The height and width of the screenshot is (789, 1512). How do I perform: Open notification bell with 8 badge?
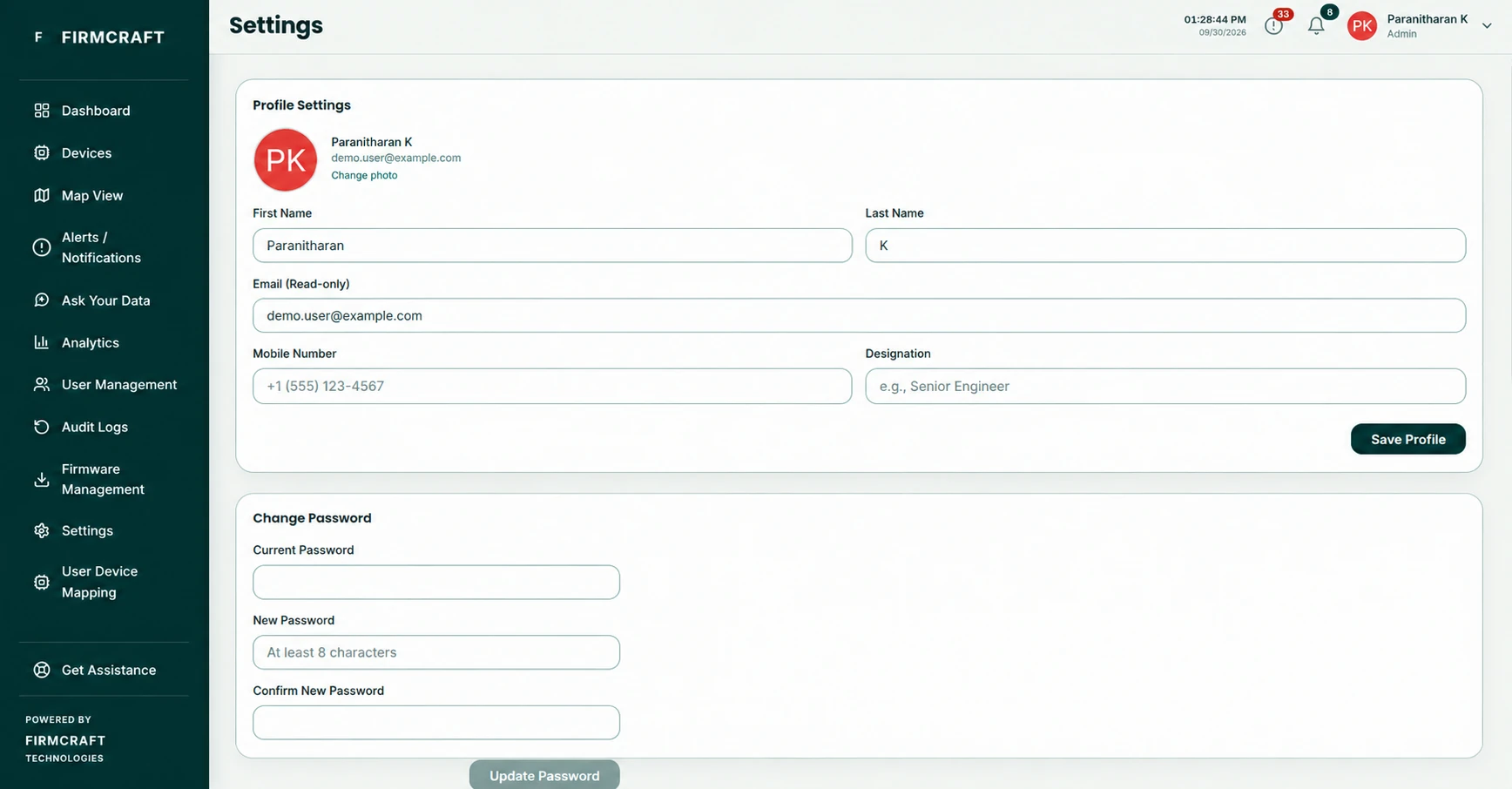click(1316, 25)
